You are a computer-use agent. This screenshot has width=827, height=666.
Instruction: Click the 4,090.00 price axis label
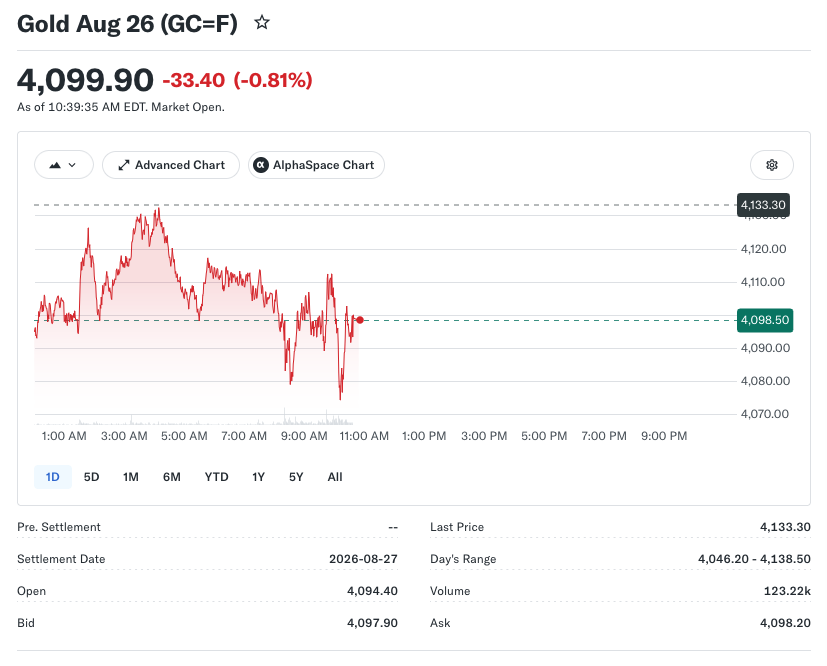765,348
